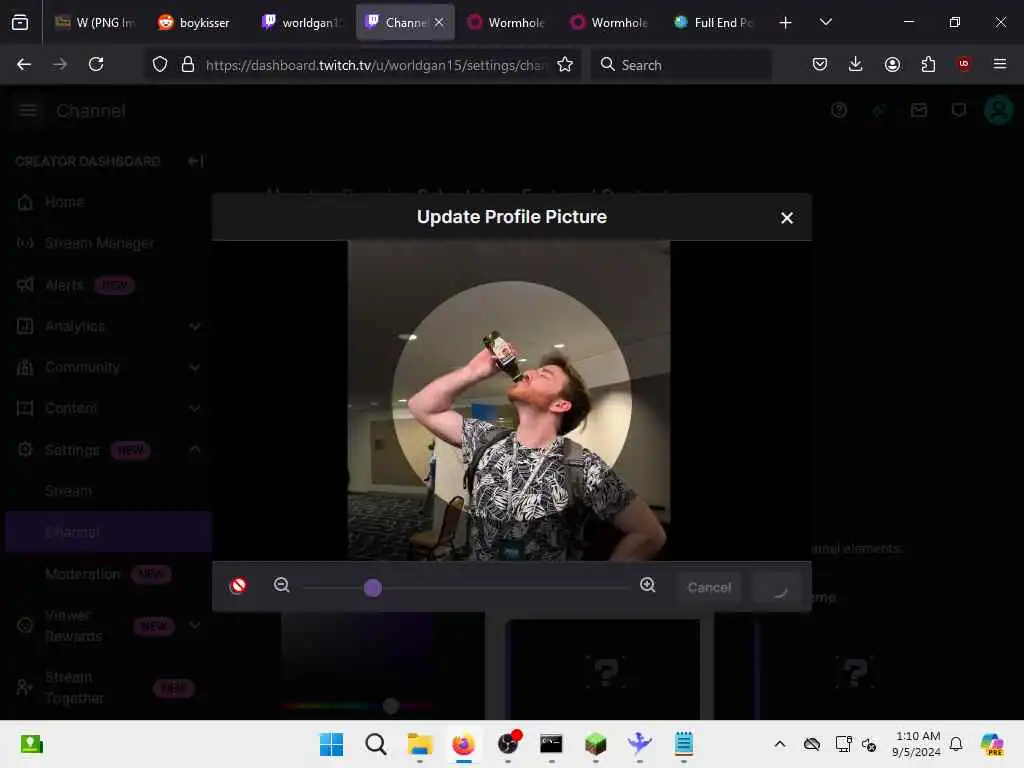Screen dimensions: 1024x768
Task: Switch to the 'Full End Po' tab
Action: 713,22
